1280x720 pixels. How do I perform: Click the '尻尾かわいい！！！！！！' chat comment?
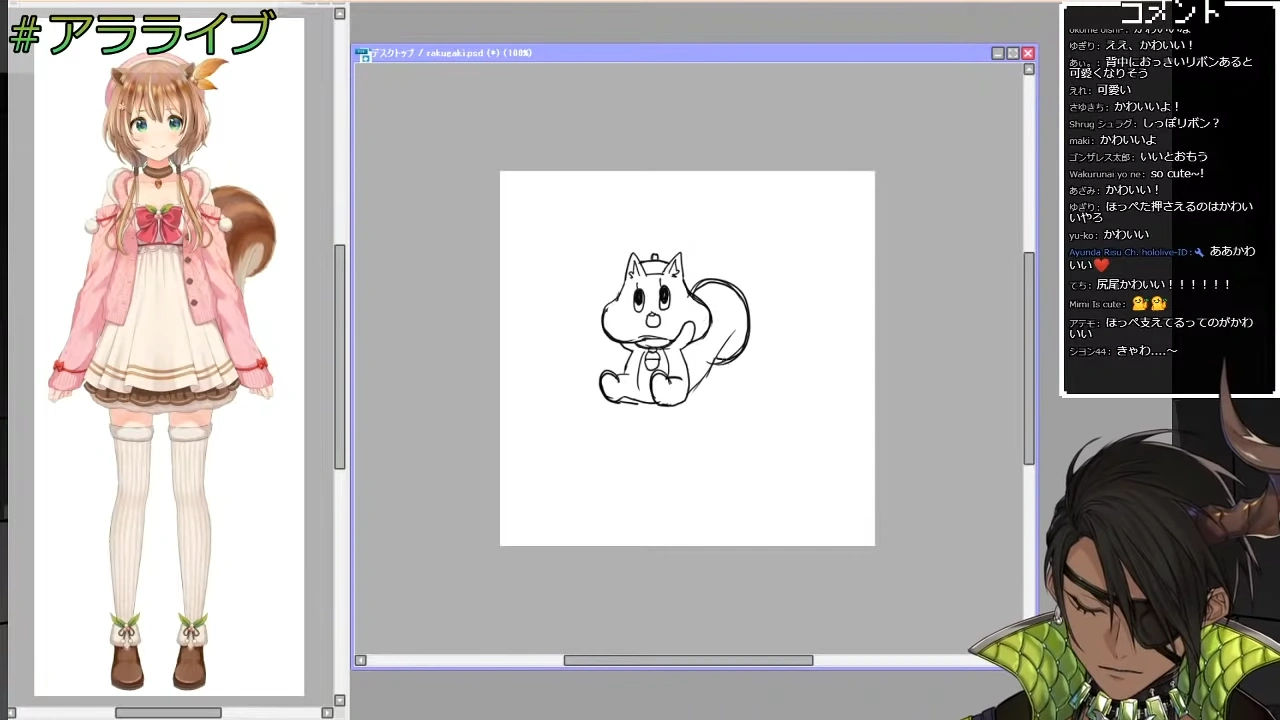tap(1164, 285)
